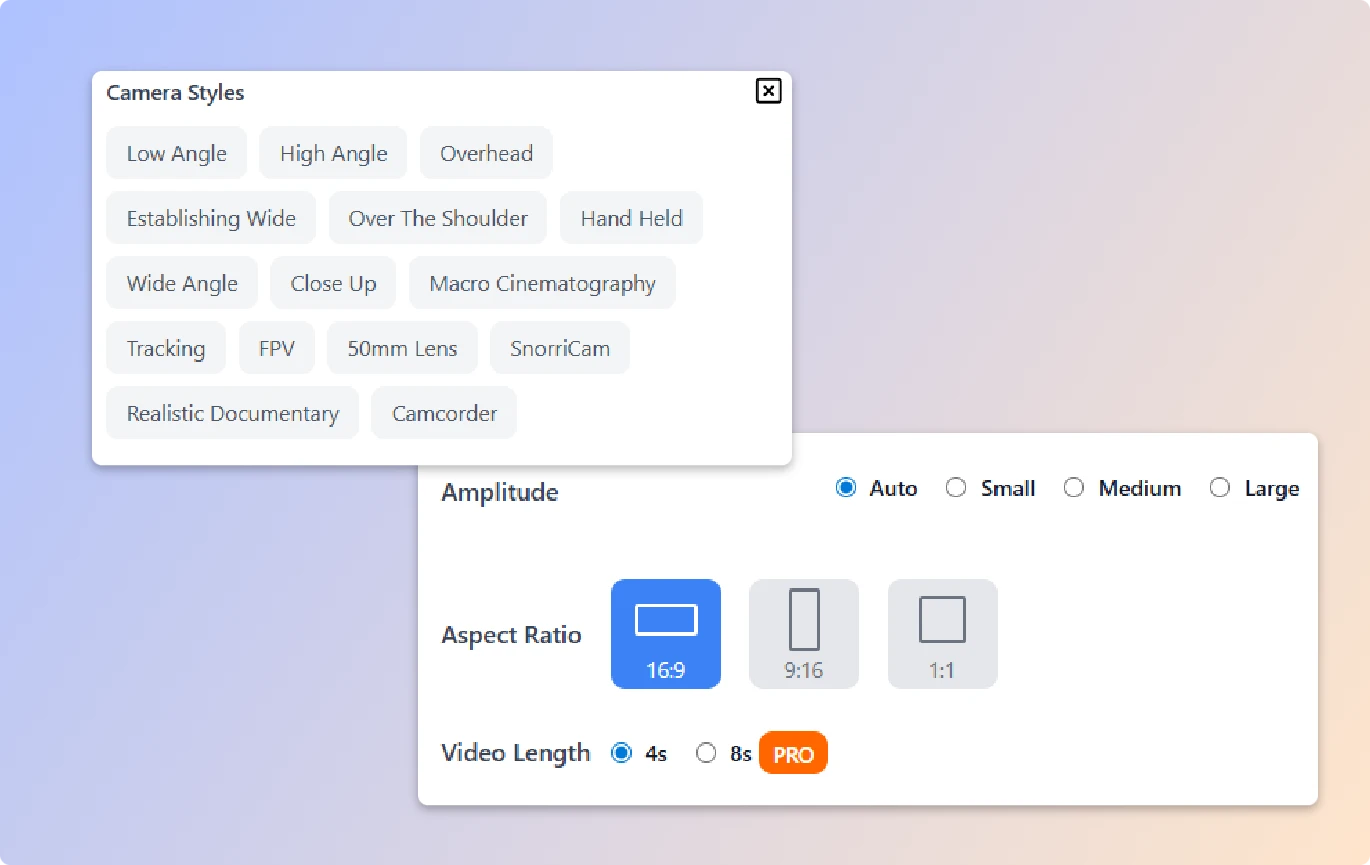Image resolution: width=1370 pixels, height=865 pixels.
Task: Select the Low Angle camera style
Action: 176,153
